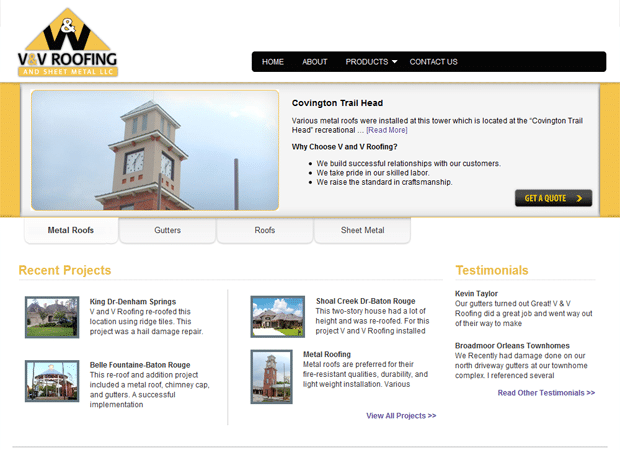
Task: Click 'We raise the standard in craftsmanship' bullet
Action: coord(384,182)
